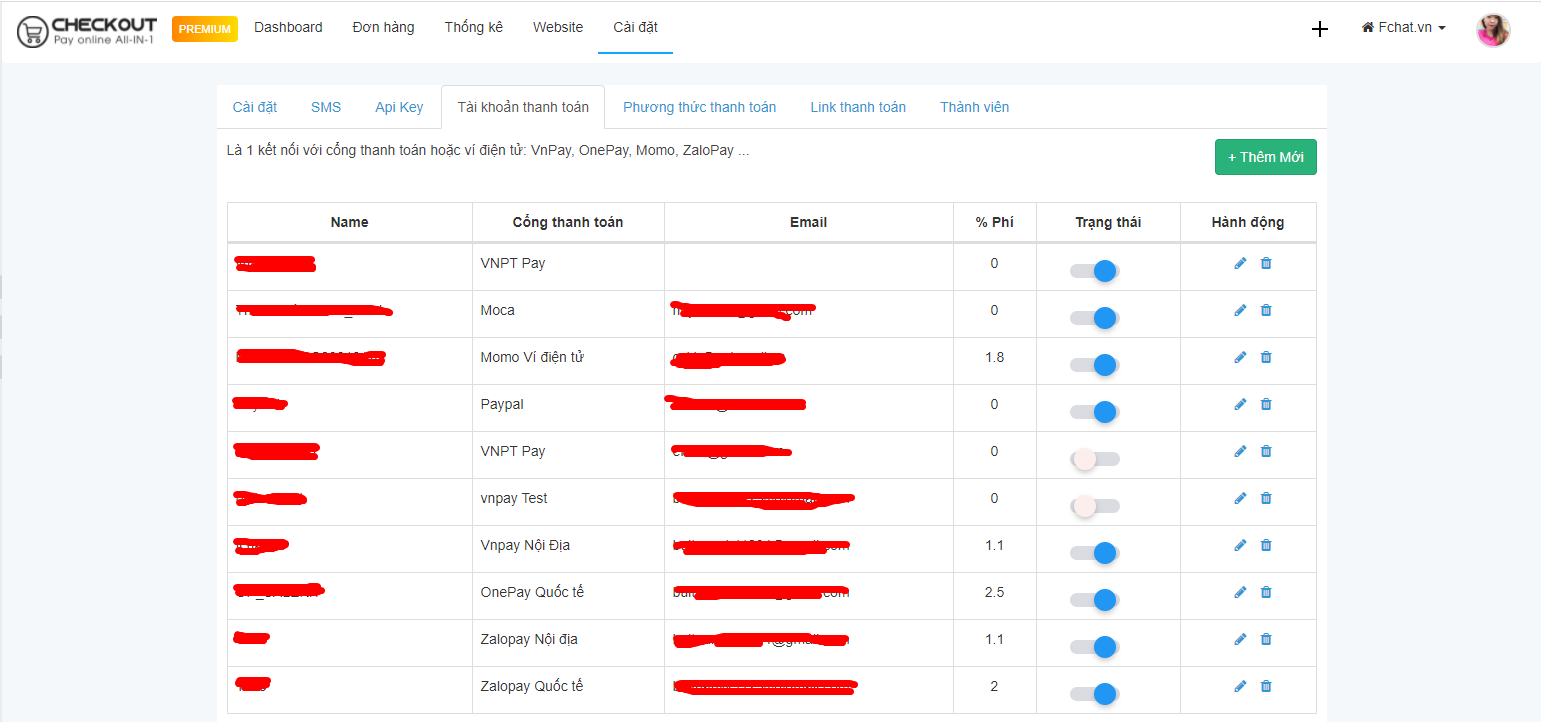The height and width of the screenshot is (722, 1541).
Task: Click the Cổng thanh toán column header
Action: 568,222
